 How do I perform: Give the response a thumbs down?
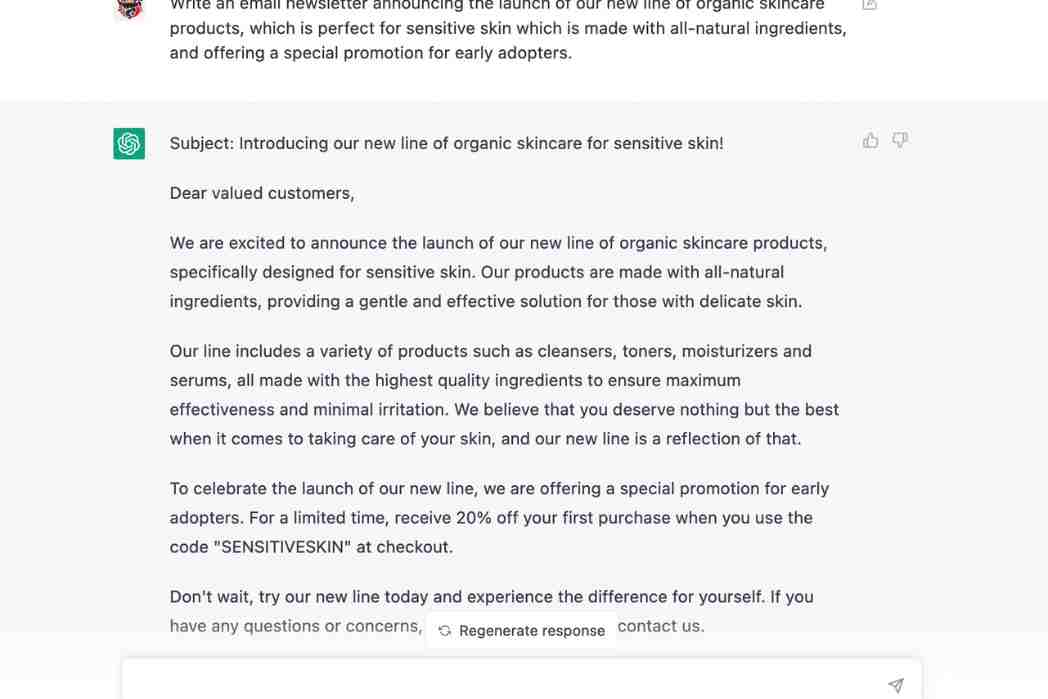900,140
